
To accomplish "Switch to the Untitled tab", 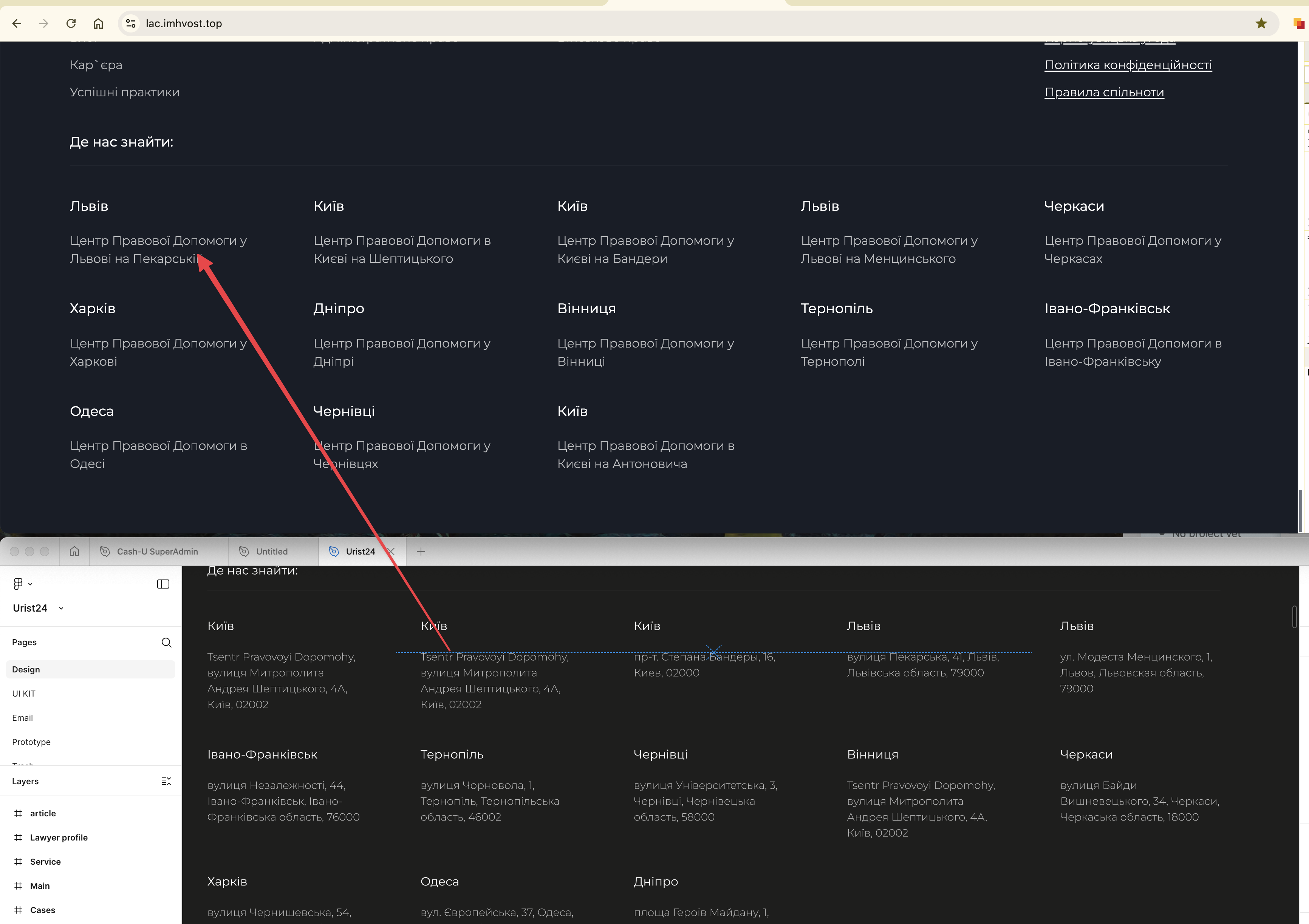I will tap(271, 551).
